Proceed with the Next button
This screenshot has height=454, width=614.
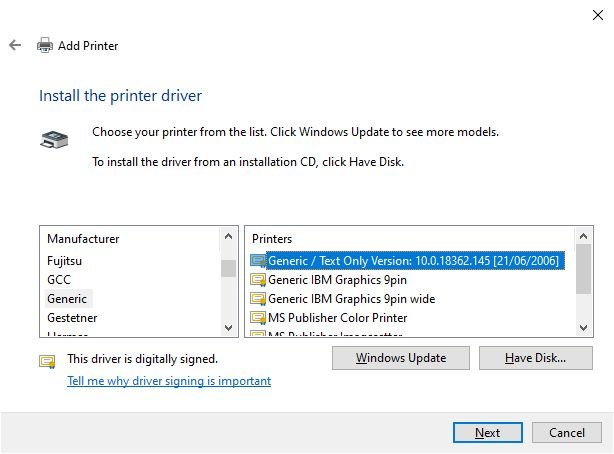[x=488, y=432]
